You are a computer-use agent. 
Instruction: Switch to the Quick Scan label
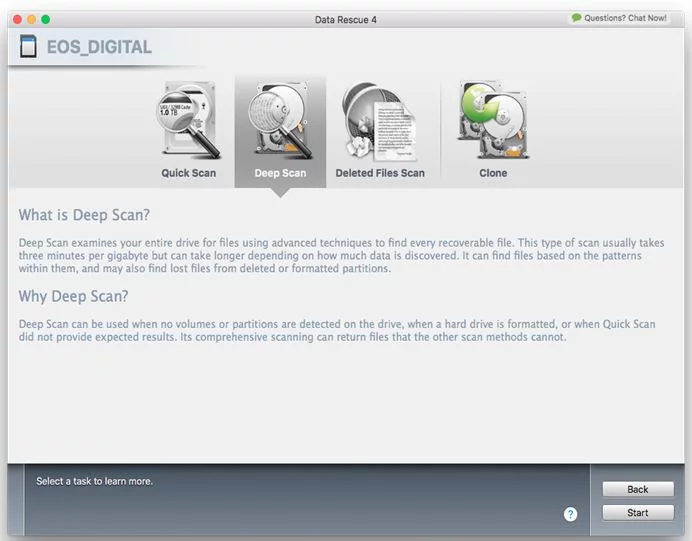point(188,173)
